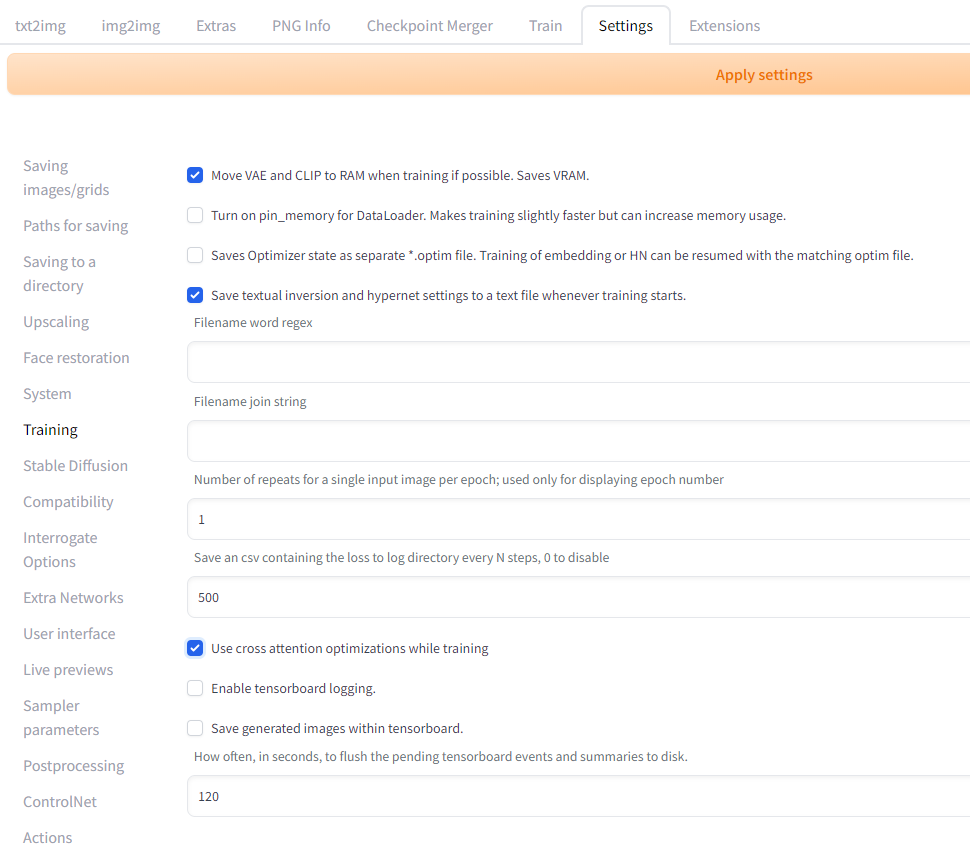The width and height of the screenshot is (970, 859).
Task: Navigate to Live previews settings
Action: [x=67, y=669]
